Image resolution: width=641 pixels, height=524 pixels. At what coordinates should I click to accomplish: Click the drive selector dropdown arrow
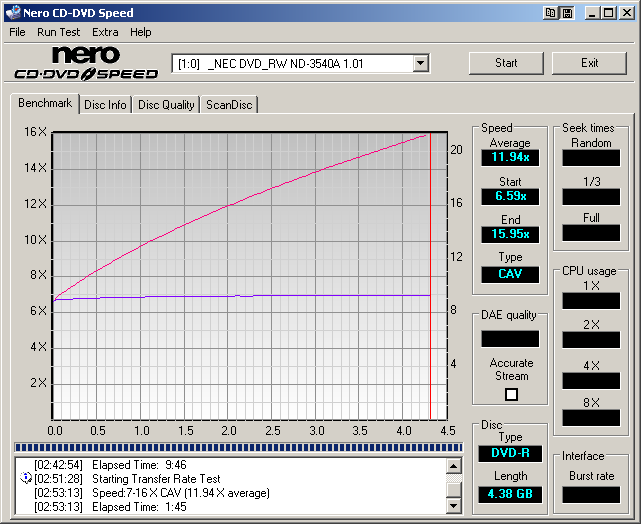click(x=420, y=64)
